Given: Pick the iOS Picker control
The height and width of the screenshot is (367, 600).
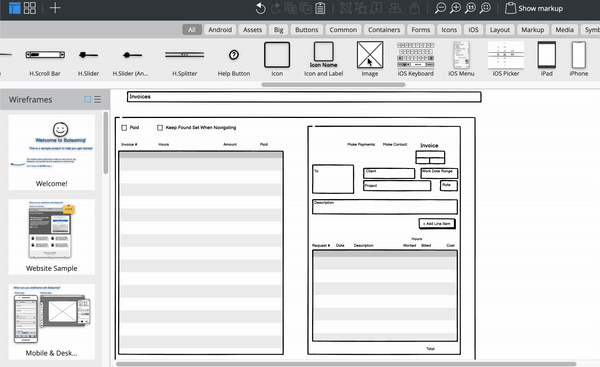Looking at the screenshot, I should 506,59.
